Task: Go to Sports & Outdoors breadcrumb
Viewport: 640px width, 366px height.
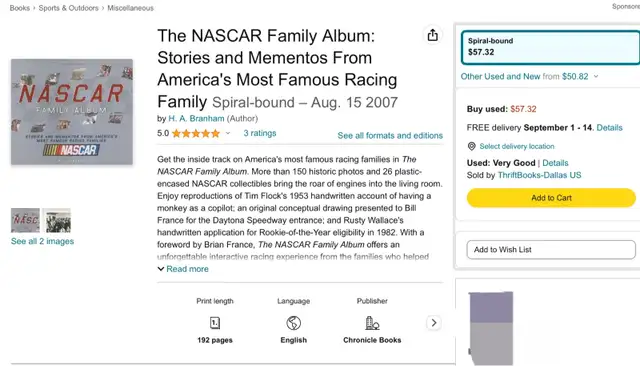Action: click(x=69, y=8)
